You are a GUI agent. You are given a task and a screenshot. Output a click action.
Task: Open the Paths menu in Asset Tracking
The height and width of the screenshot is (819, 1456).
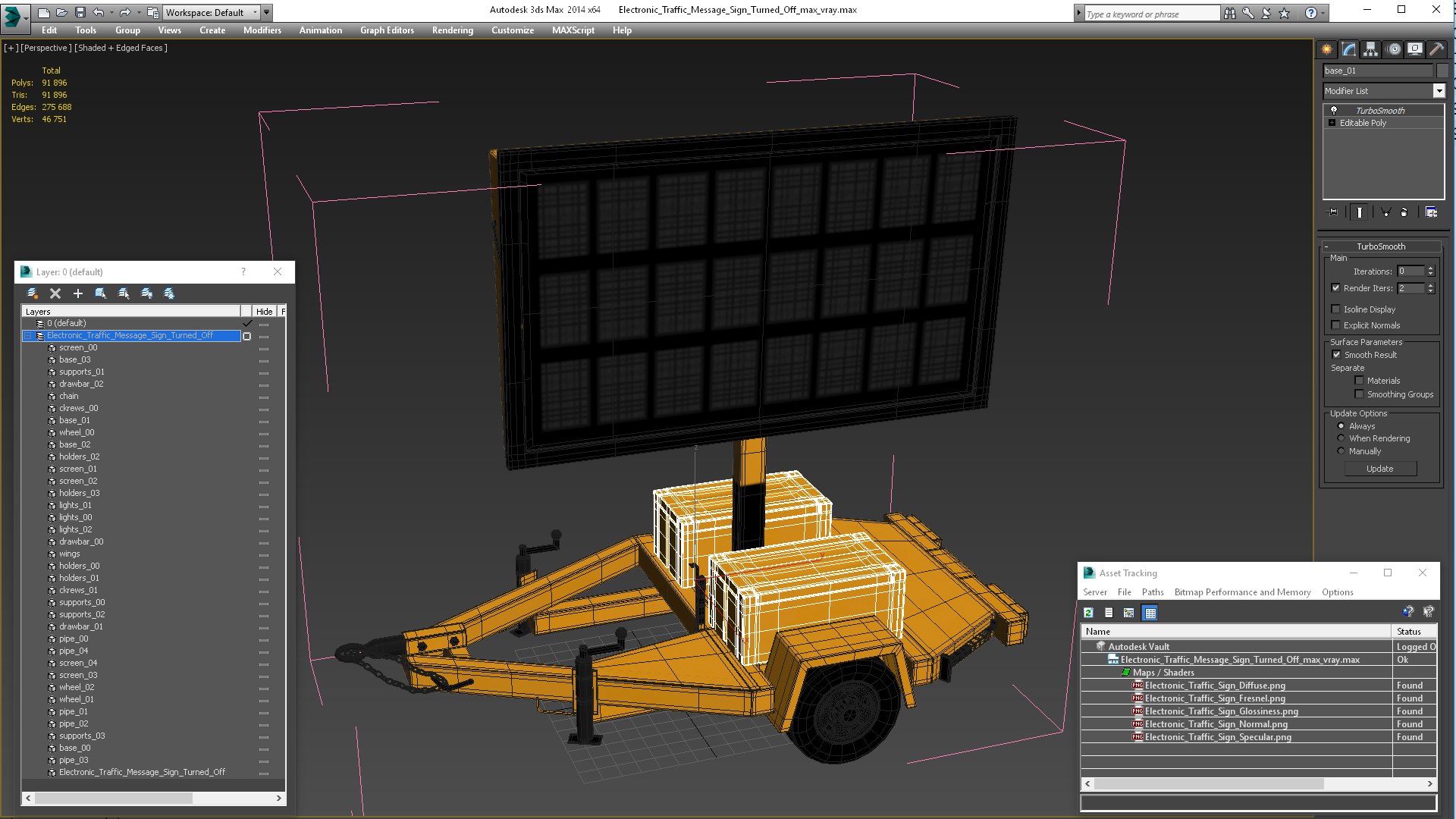click(1152, 592)
